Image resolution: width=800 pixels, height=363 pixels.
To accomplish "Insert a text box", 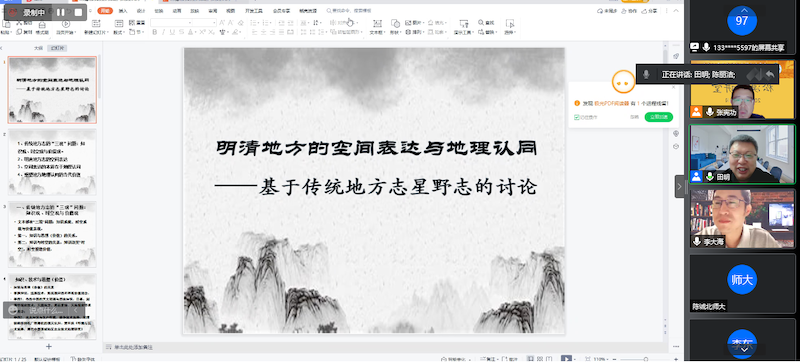I will tap(377, 27).
